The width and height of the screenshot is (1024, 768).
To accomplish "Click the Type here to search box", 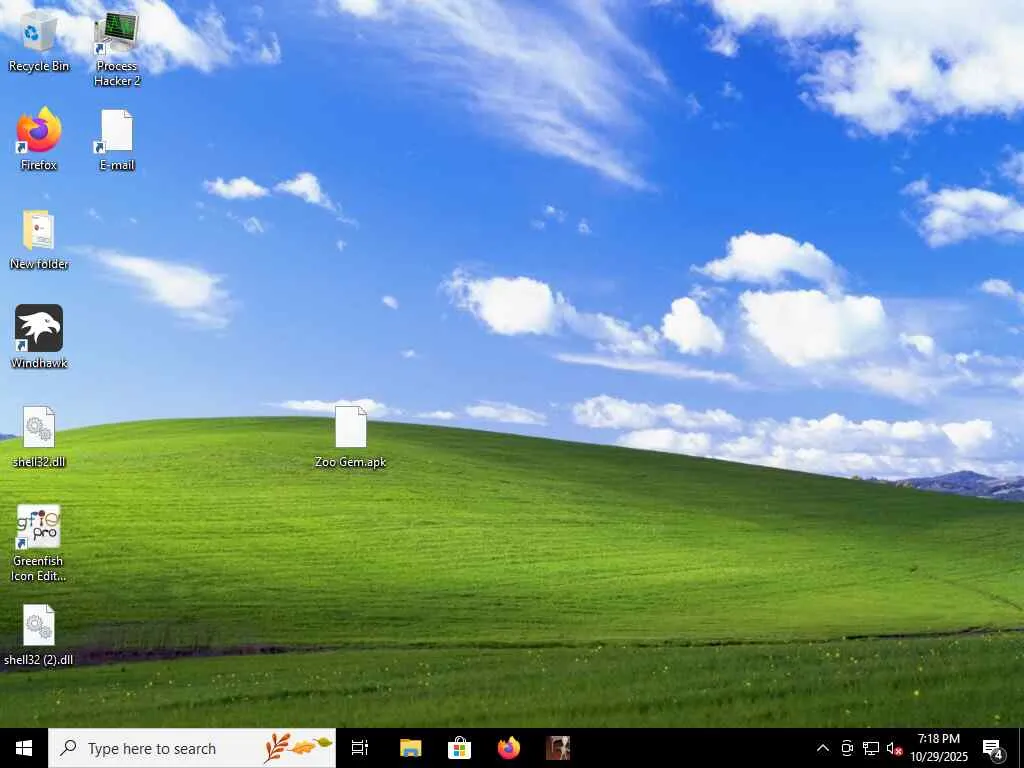I will pos(192,748).
